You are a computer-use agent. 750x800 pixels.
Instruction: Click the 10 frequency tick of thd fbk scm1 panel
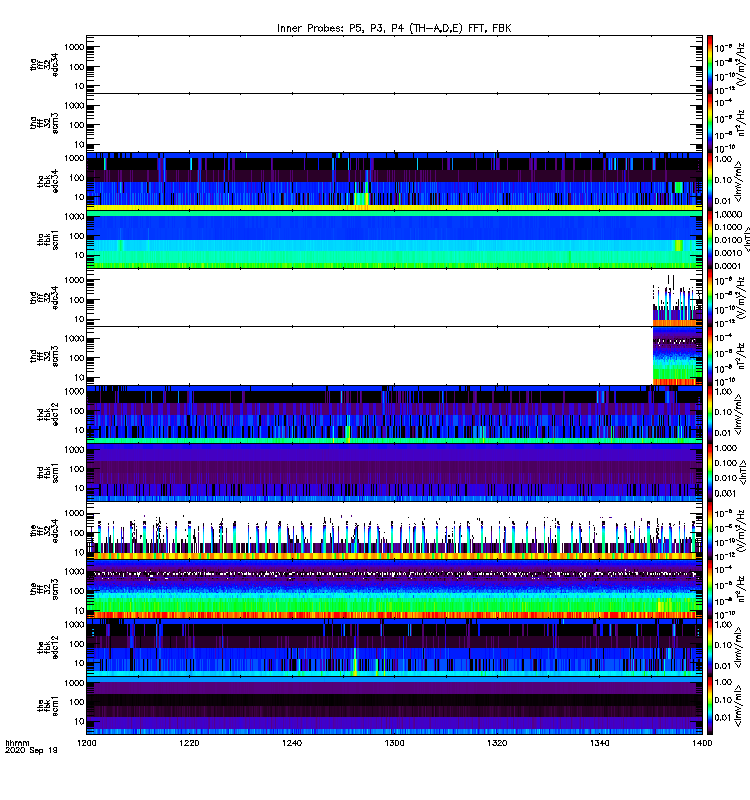pyautogui.click(x=79, y=488)
